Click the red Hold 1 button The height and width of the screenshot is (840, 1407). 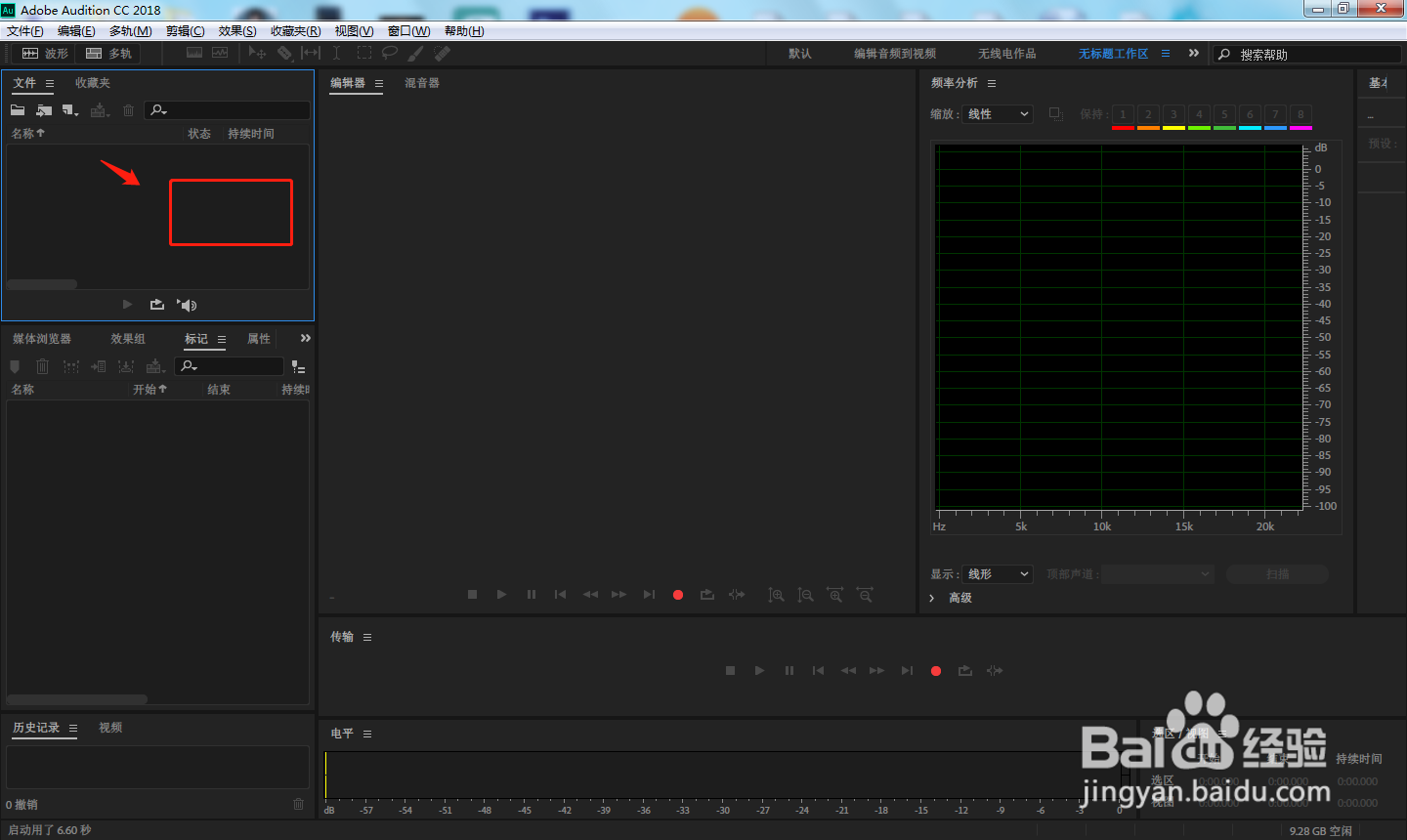[1123, 116]
